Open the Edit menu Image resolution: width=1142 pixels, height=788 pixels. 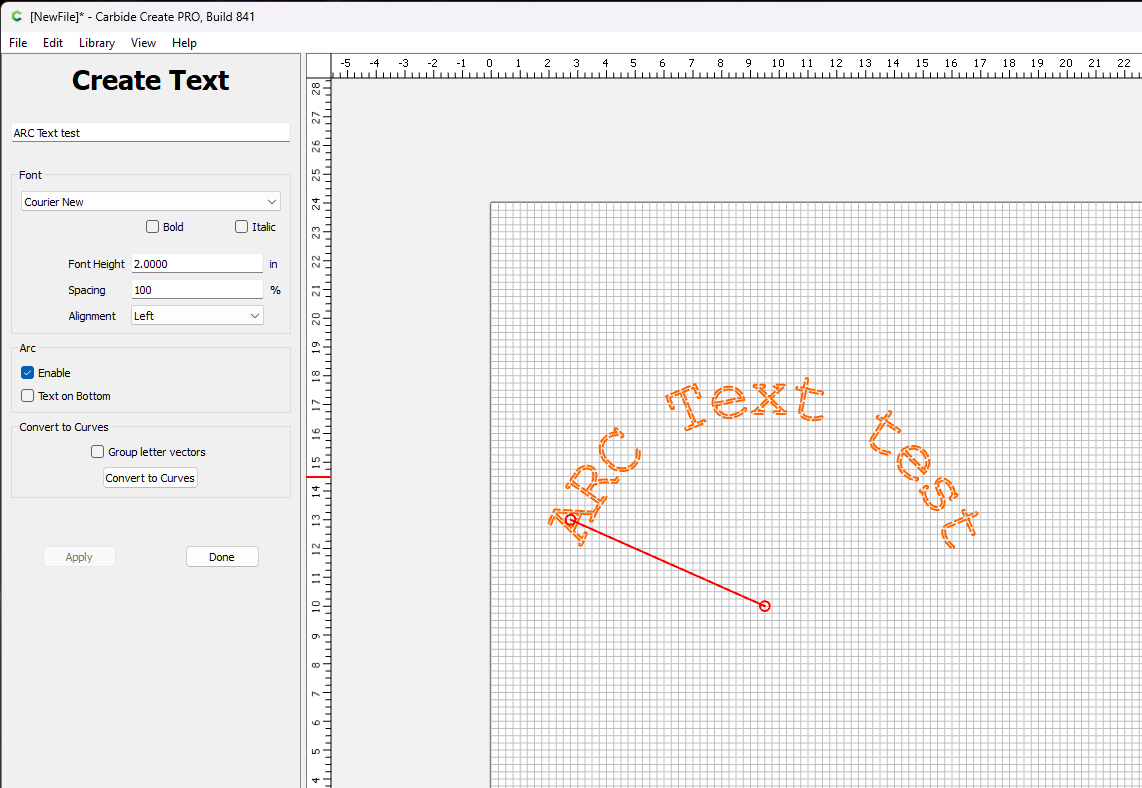(x=53, y=43)
